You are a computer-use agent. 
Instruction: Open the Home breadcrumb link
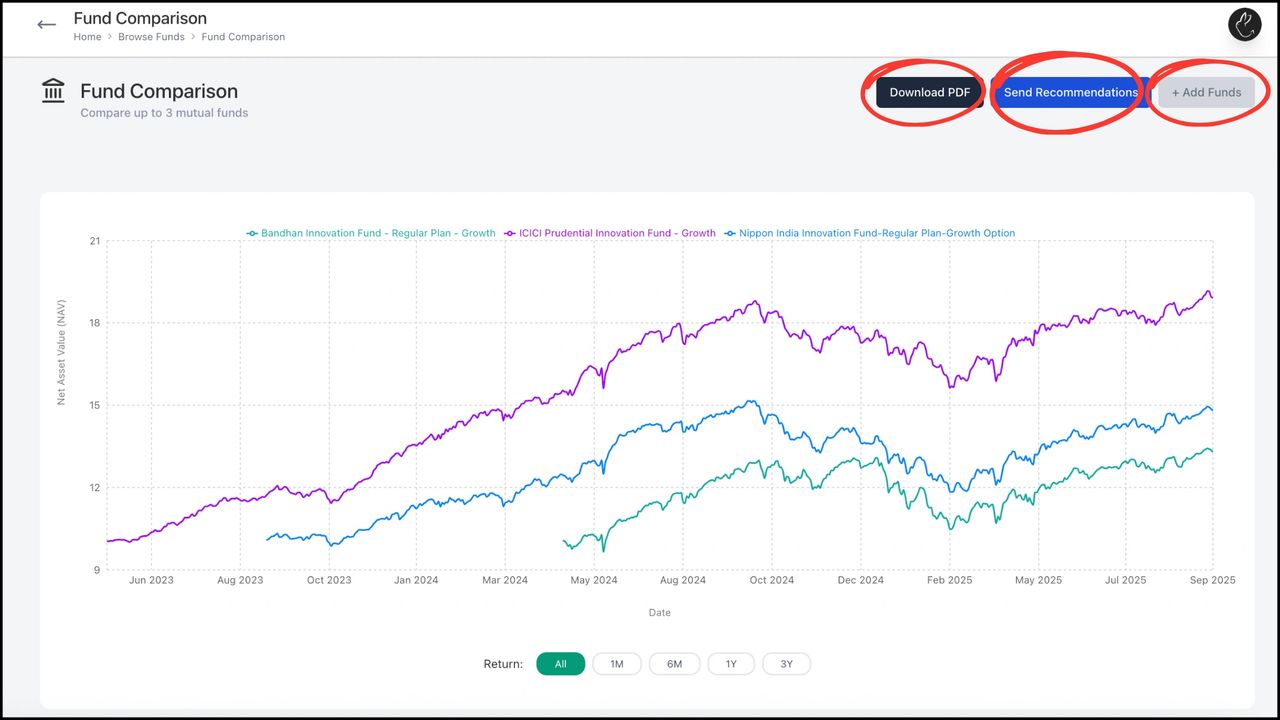point(87,36)
